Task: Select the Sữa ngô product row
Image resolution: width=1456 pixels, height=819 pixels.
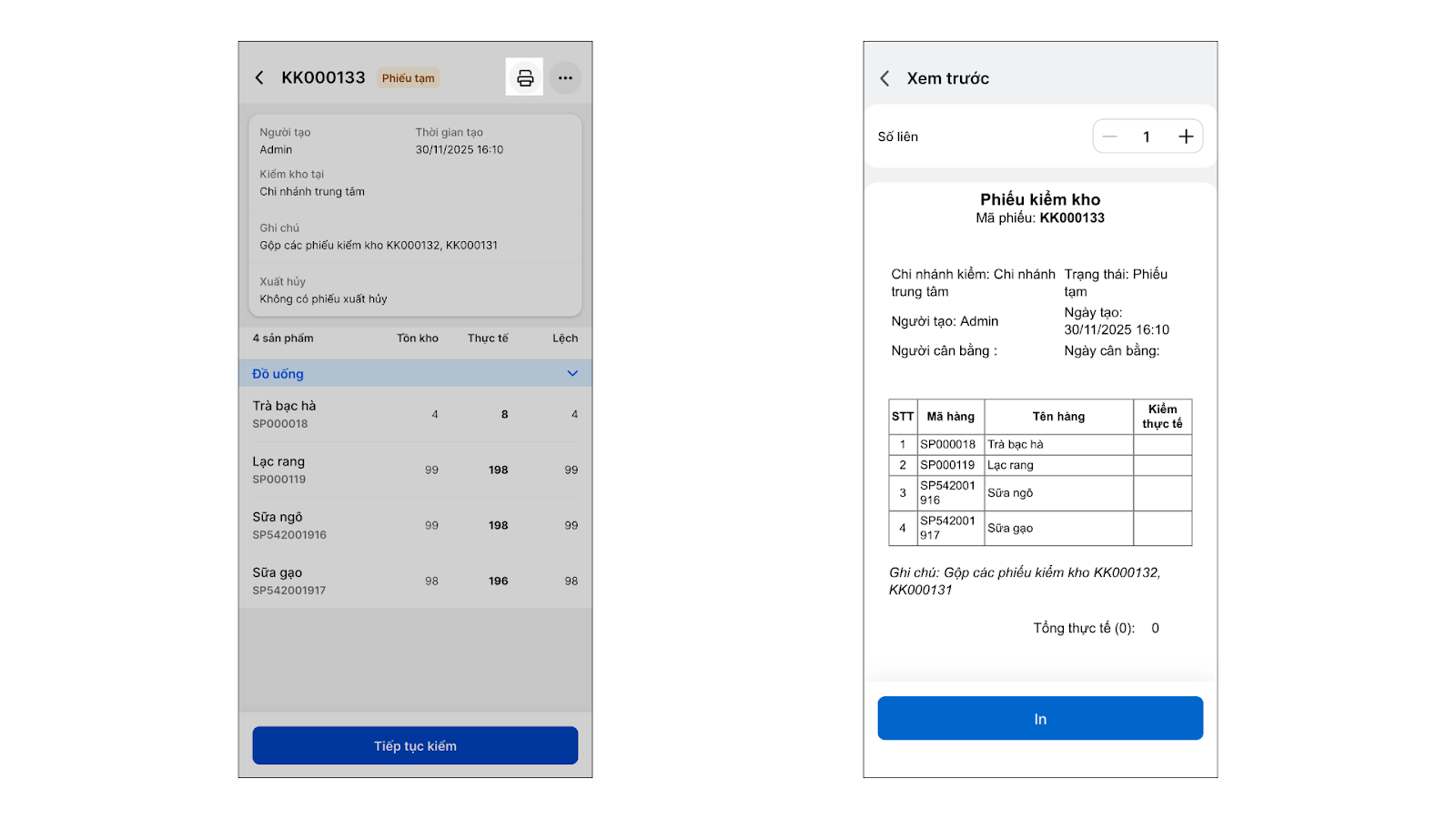Action: coord(415,525)
